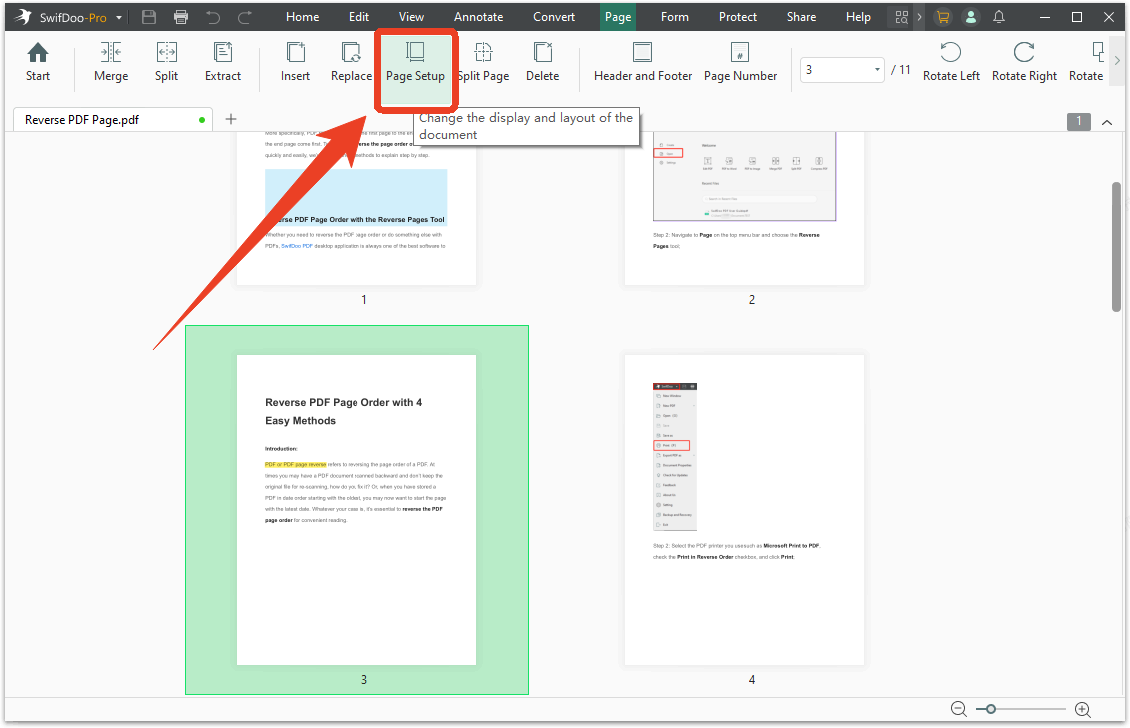Select page 4 thumbnail
This screenshot has height=728, width=1130.
click(744, 510)
